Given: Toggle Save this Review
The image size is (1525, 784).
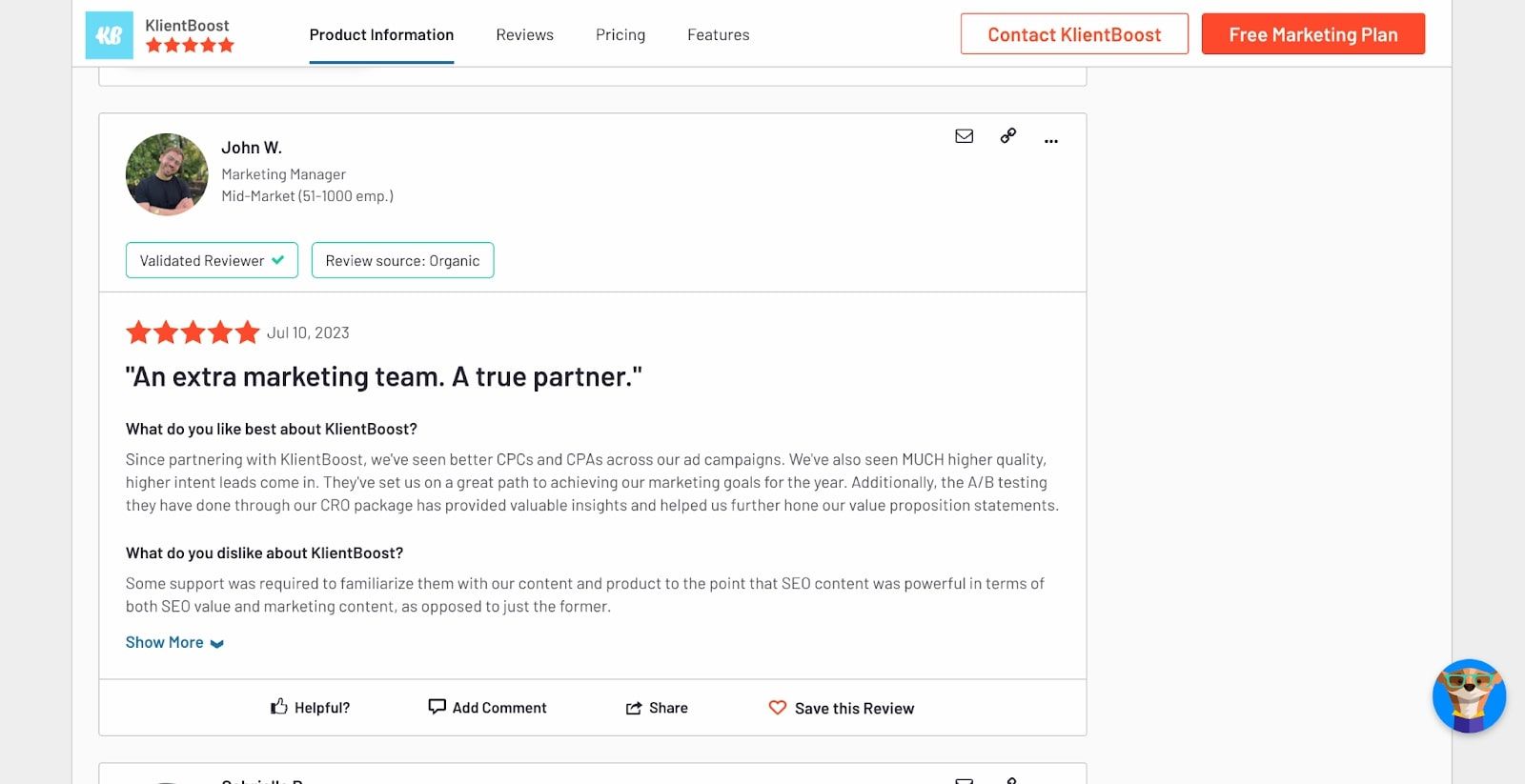Looking at the screenshot, I should tap(842, 708).
